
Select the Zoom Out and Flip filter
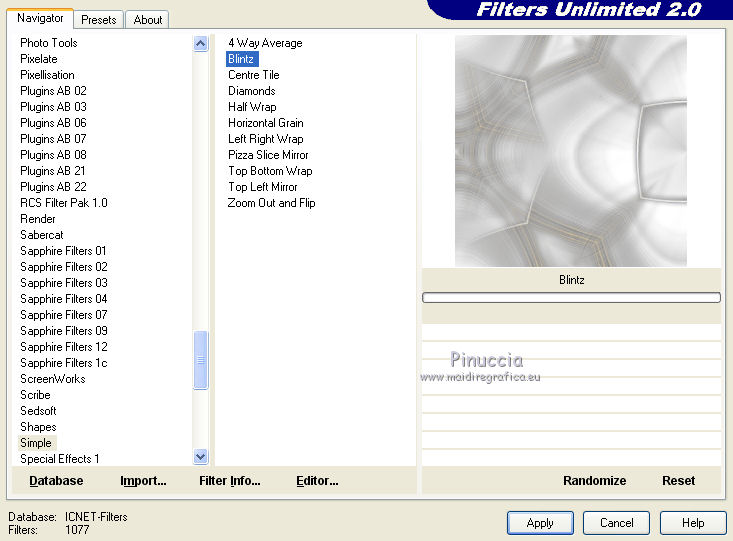coord(271,203)
